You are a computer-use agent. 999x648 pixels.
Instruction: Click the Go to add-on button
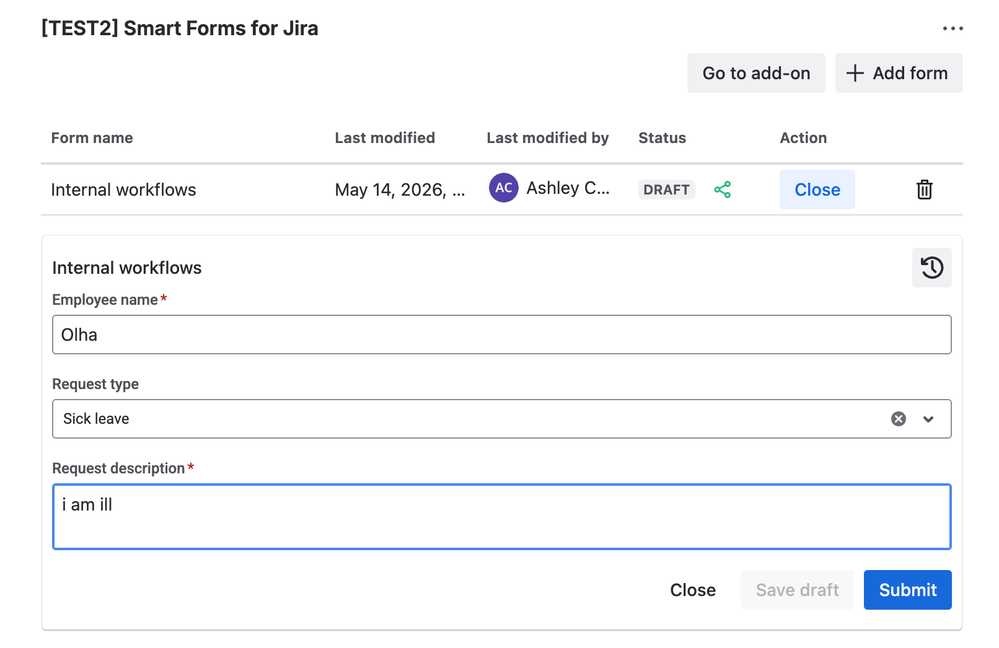[756, 73]
